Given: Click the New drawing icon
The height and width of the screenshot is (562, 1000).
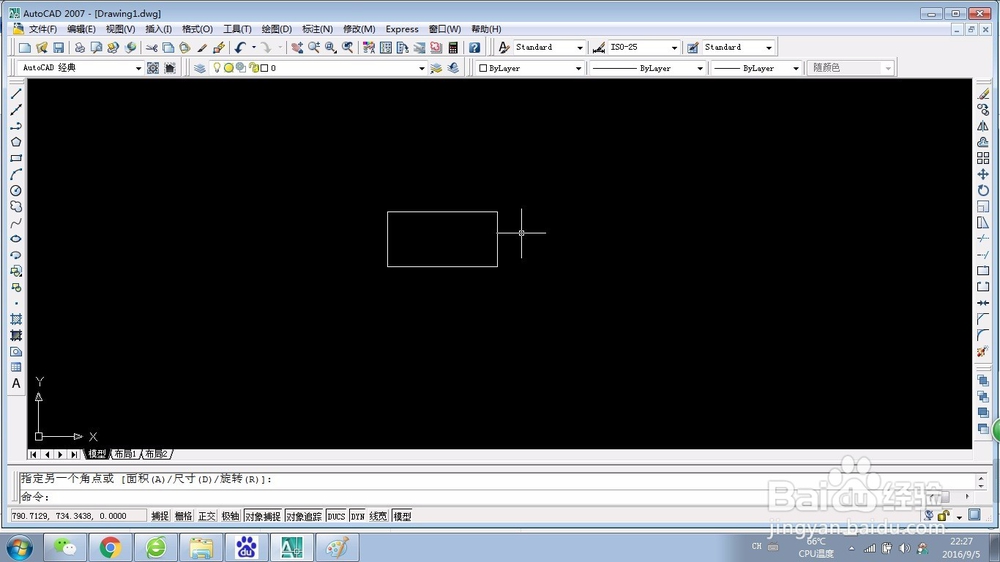Looking at the screenshot, I should [25, 47].
